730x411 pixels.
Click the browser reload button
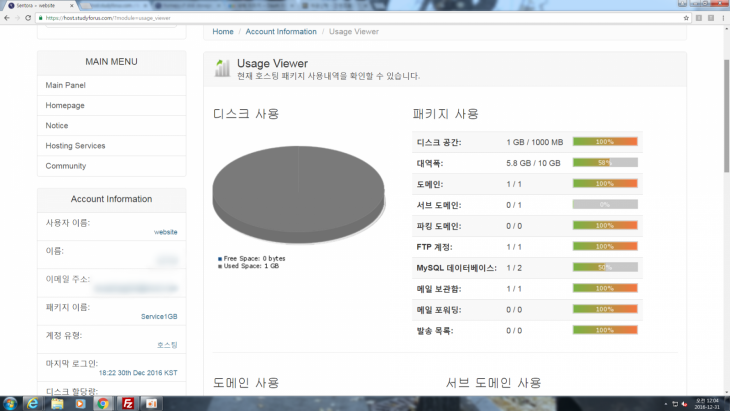point(27,18)
